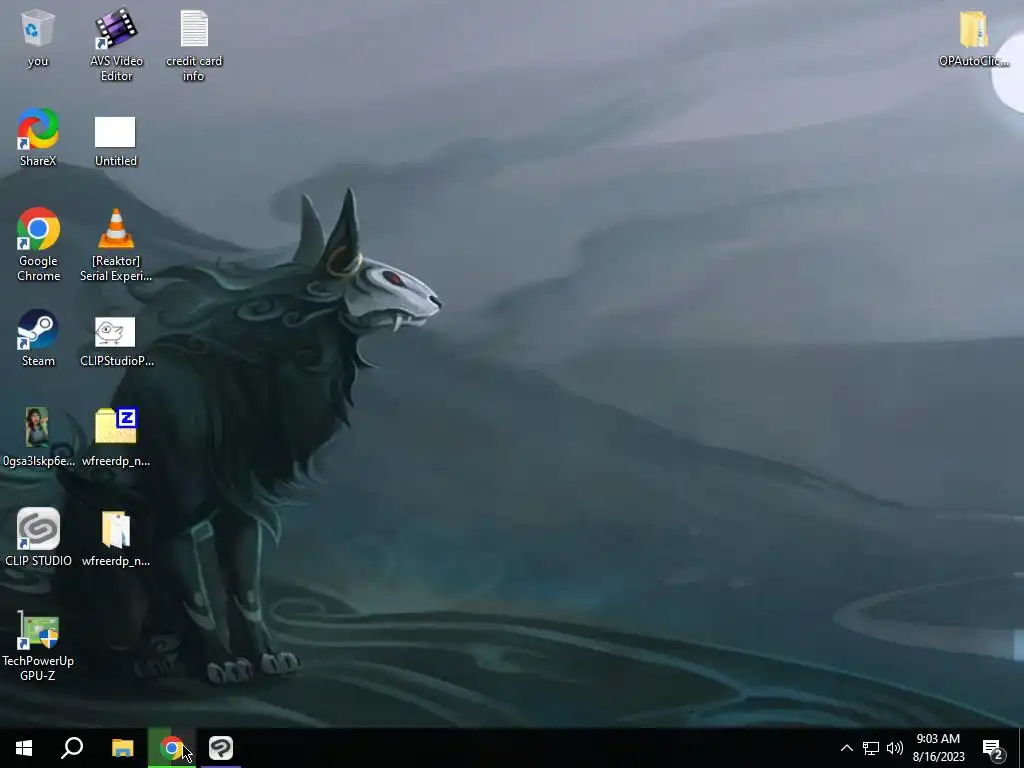Open the volume speaker tray icon
This screenshot has width=1024, height=768.
[x=895, y=748]
